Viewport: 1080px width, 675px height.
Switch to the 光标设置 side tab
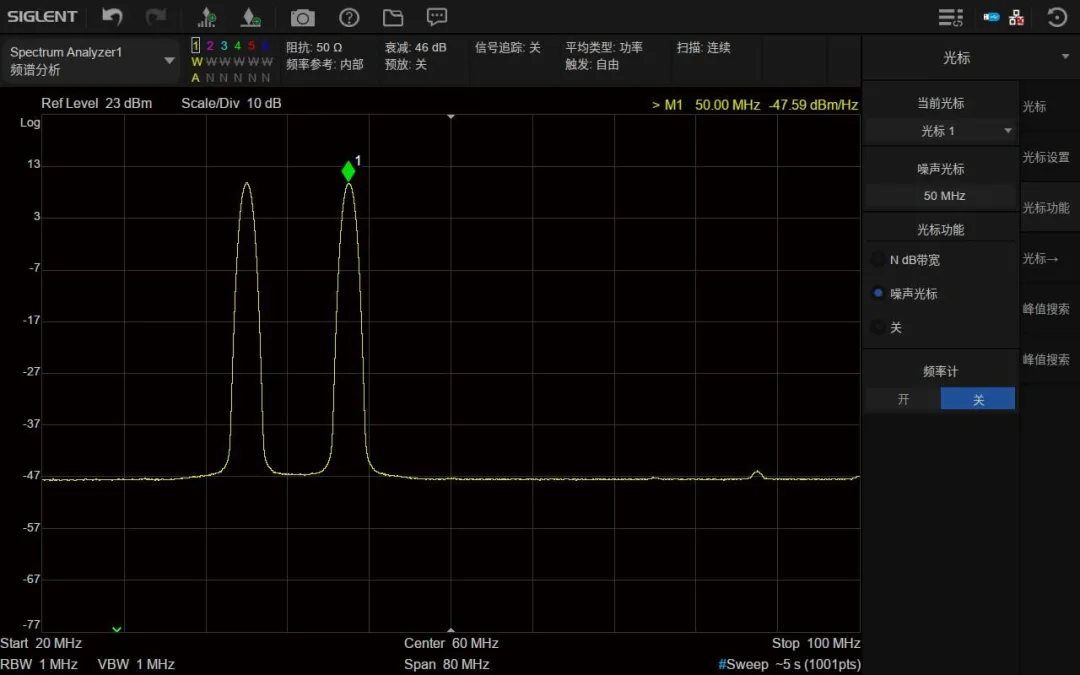point(1046,157)
